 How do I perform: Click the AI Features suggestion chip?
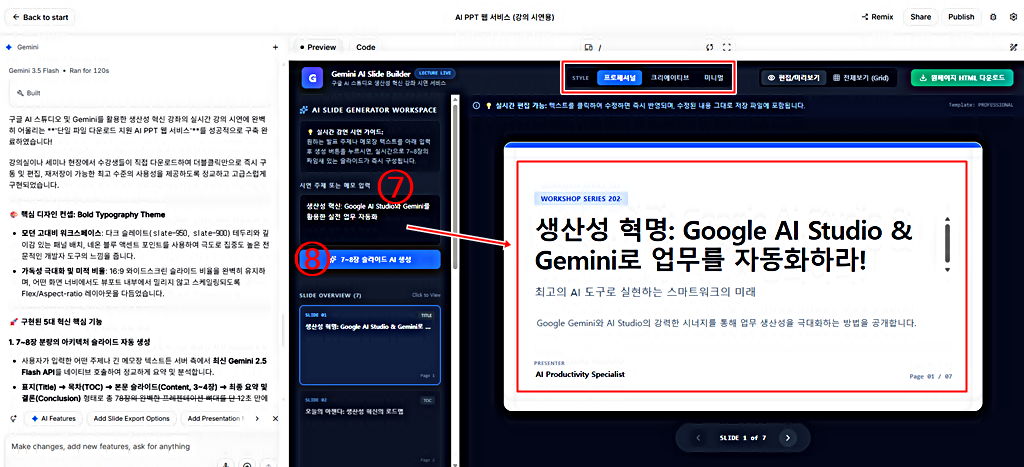[x=53, y=418]
